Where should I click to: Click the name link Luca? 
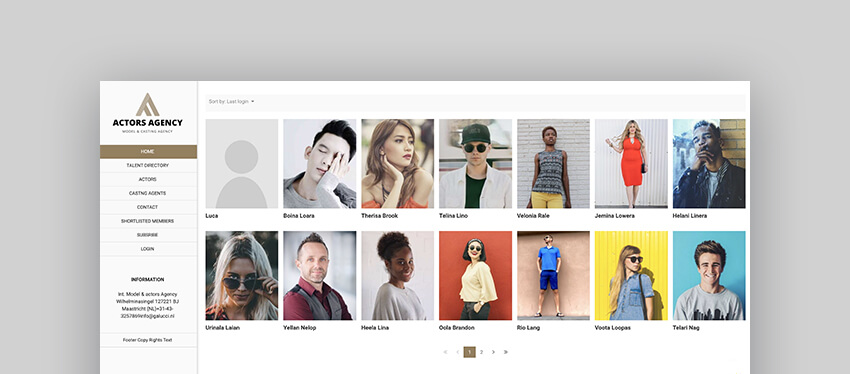coord(211,216)
